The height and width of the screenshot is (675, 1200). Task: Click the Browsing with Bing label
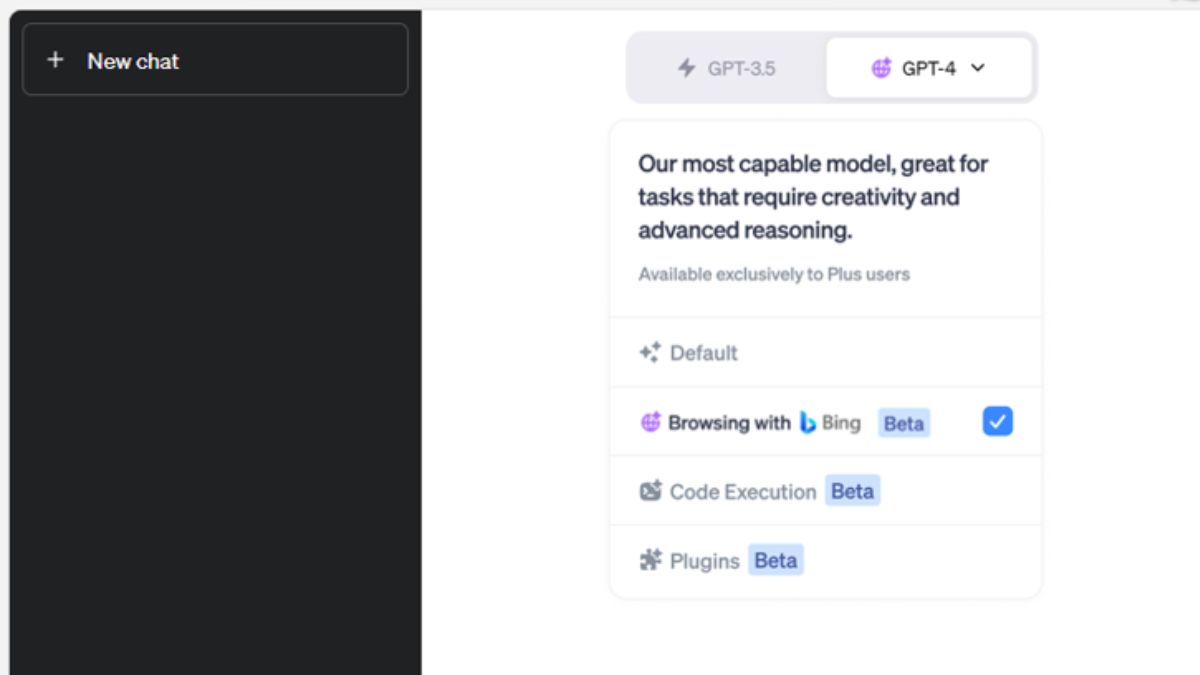click(x=729, y=423)
